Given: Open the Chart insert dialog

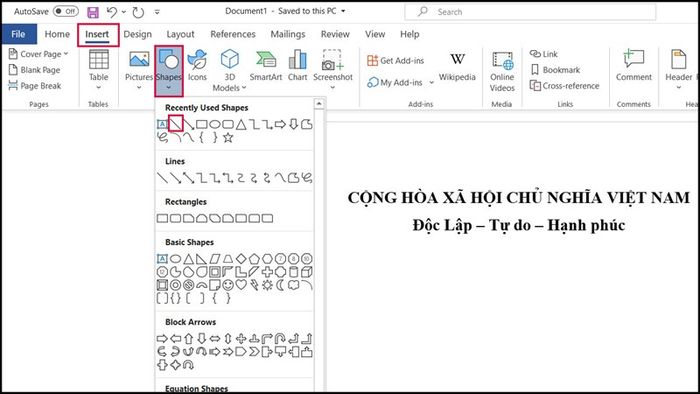Looking at the screenshot, I should [x=297, y=66].
